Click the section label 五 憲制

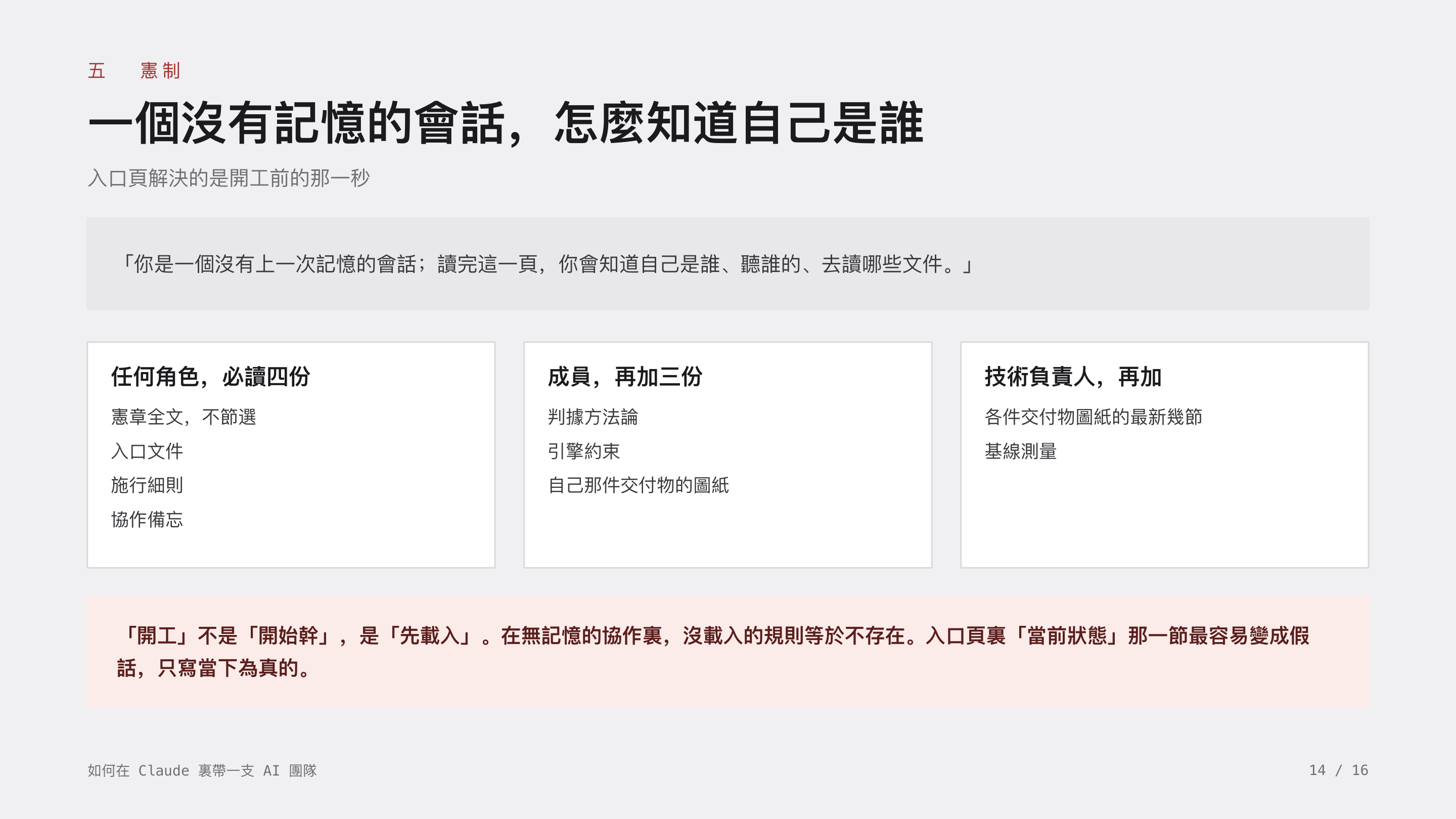point(134,71)
